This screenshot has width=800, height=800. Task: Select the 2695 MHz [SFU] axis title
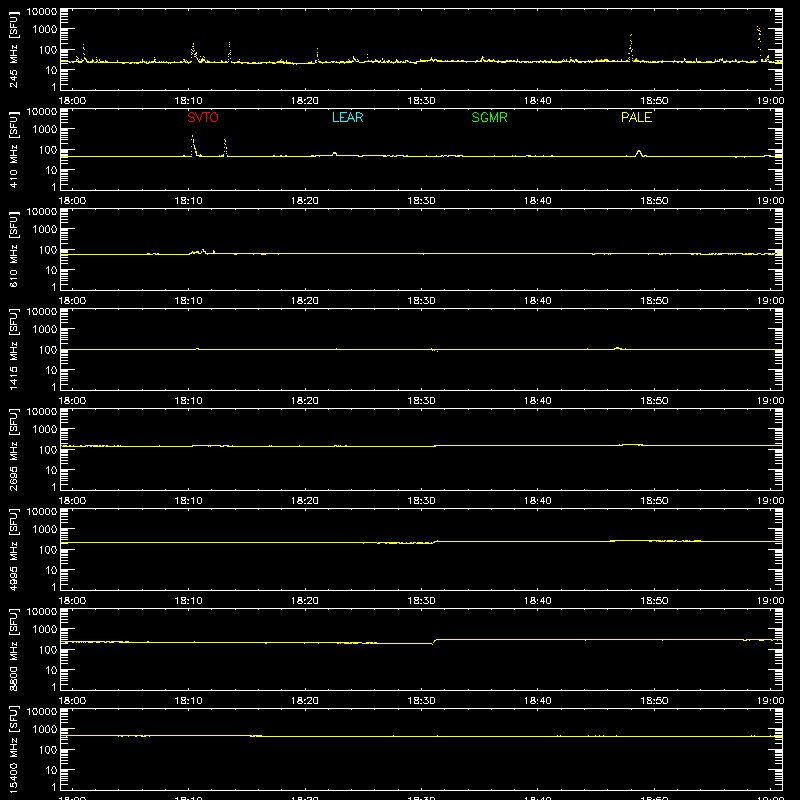13,449
